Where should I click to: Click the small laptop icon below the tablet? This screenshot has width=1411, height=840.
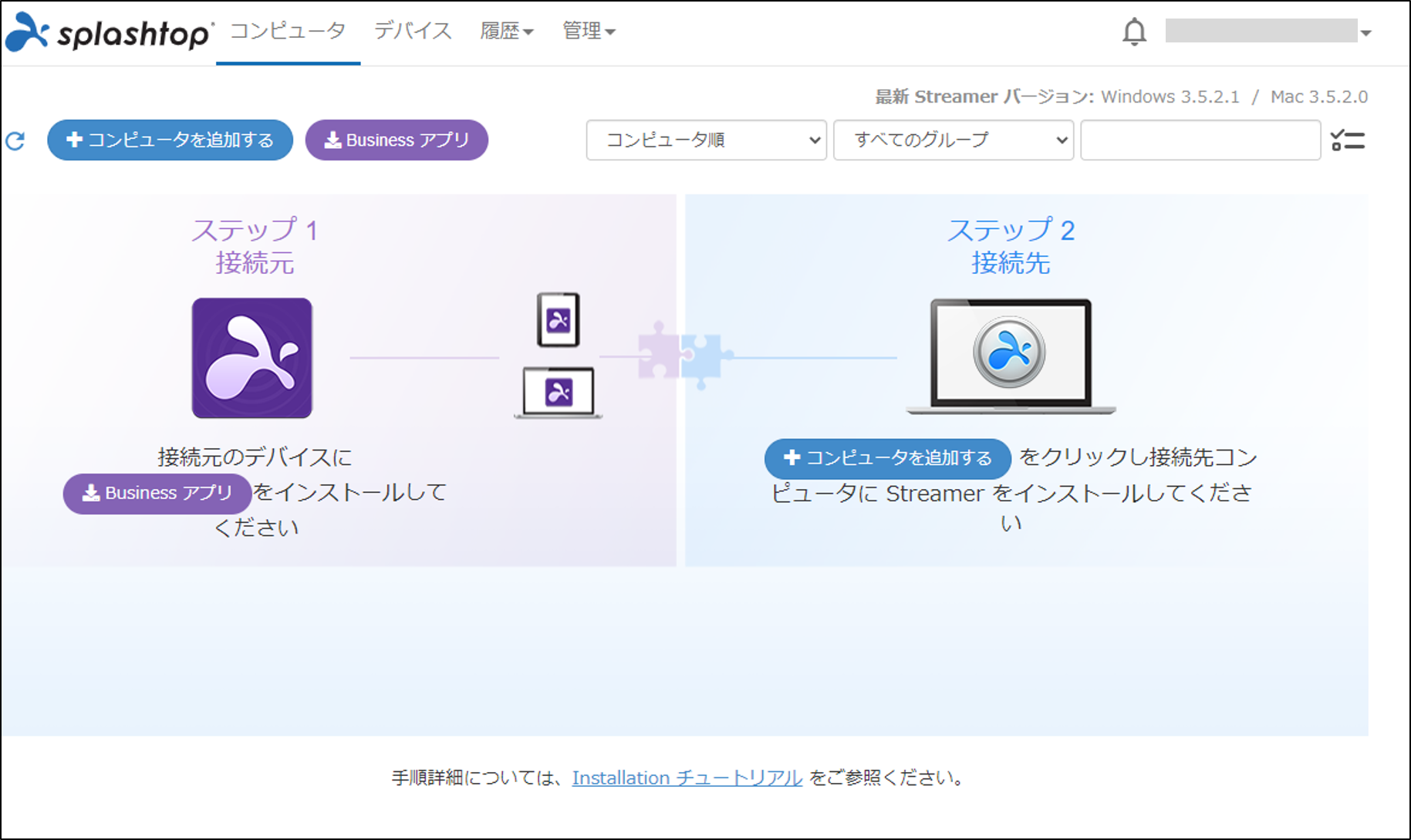[557, 392]
